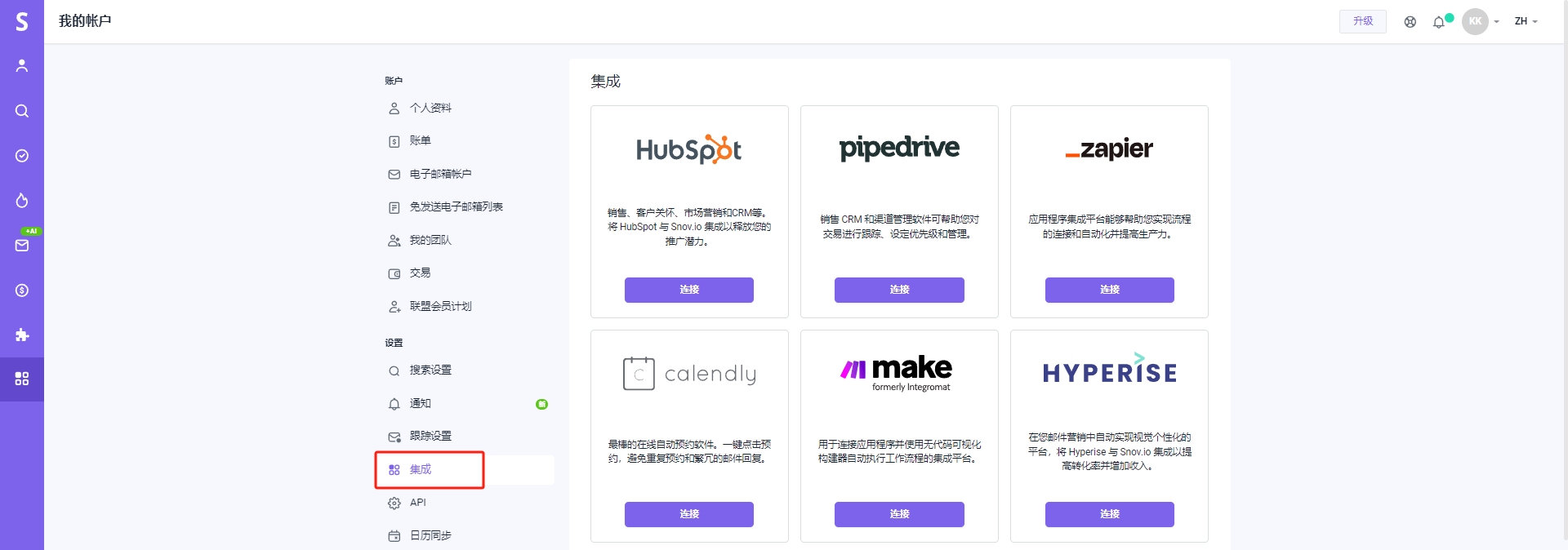The image size is (1568, 550).
Task: Click the HubSpot card 连接 button
Action: tap(689, 290)
